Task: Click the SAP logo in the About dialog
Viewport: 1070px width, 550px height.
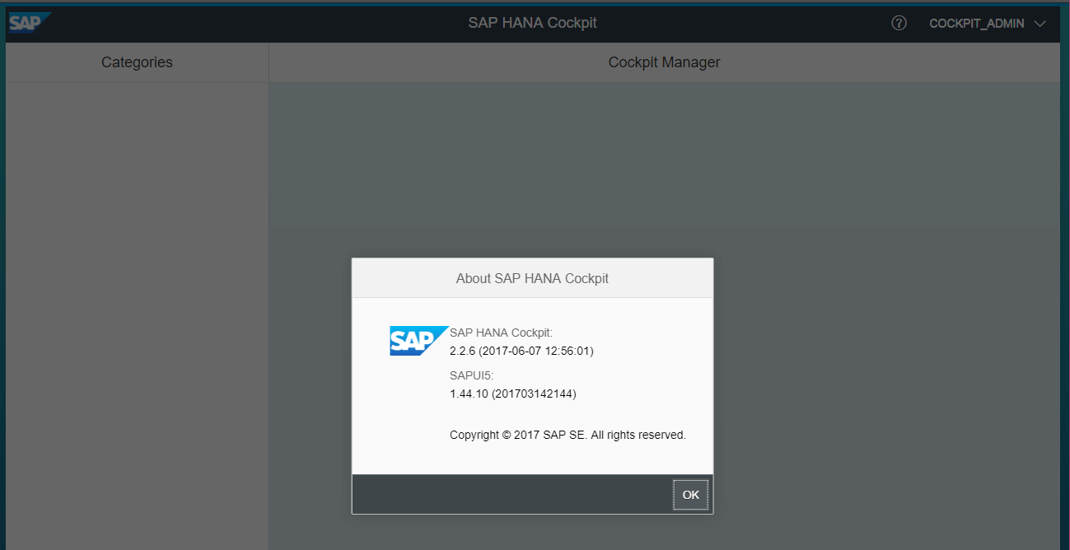Action: point(419,341)
